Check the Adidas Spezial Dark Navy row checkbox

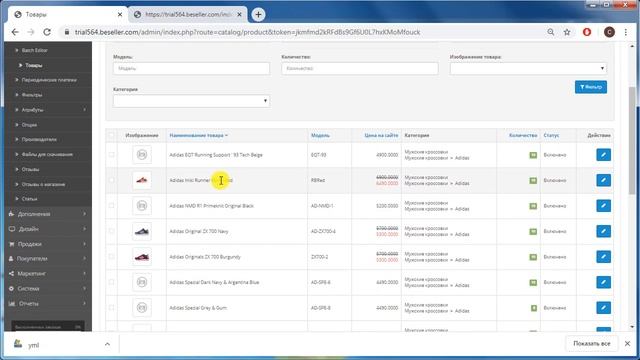pyautogui.click(x=111, y=282)
